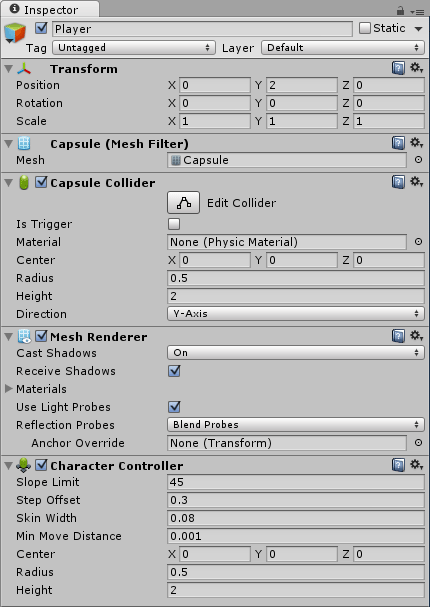Open Capsule Collider gear settings menu
Viewport: 430px width, 607px height.
(x=416, y=182)
